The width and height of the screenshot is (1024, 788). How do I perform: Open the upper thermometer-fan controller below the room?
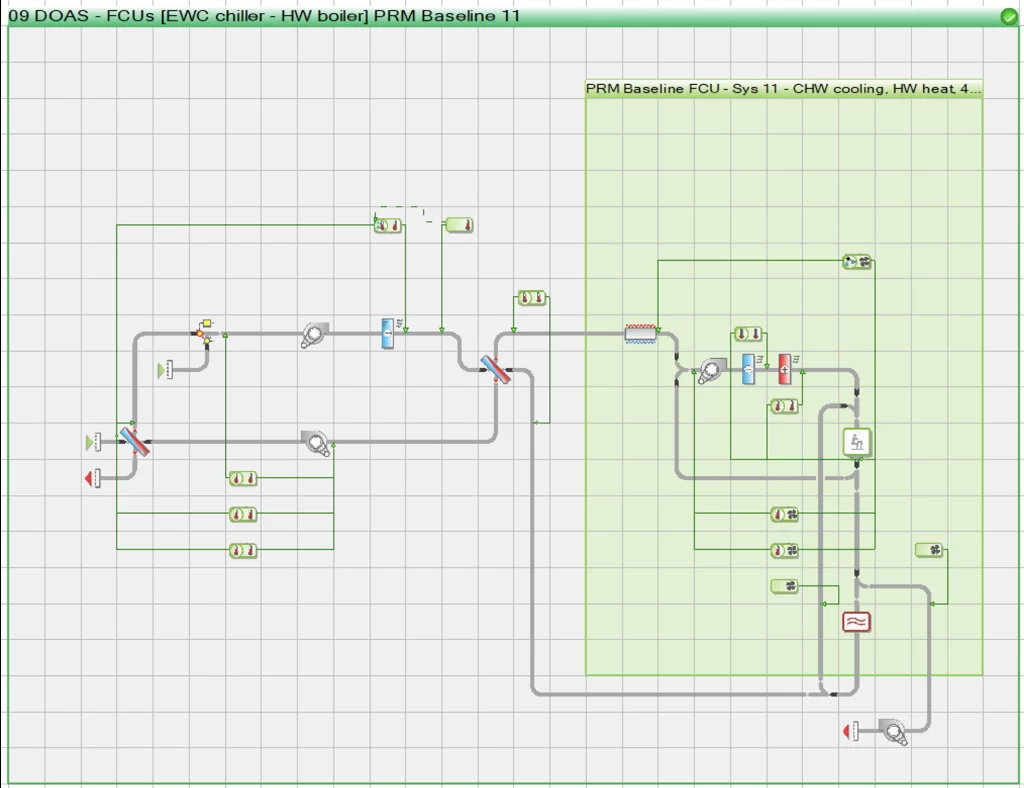tap(784, 514)
